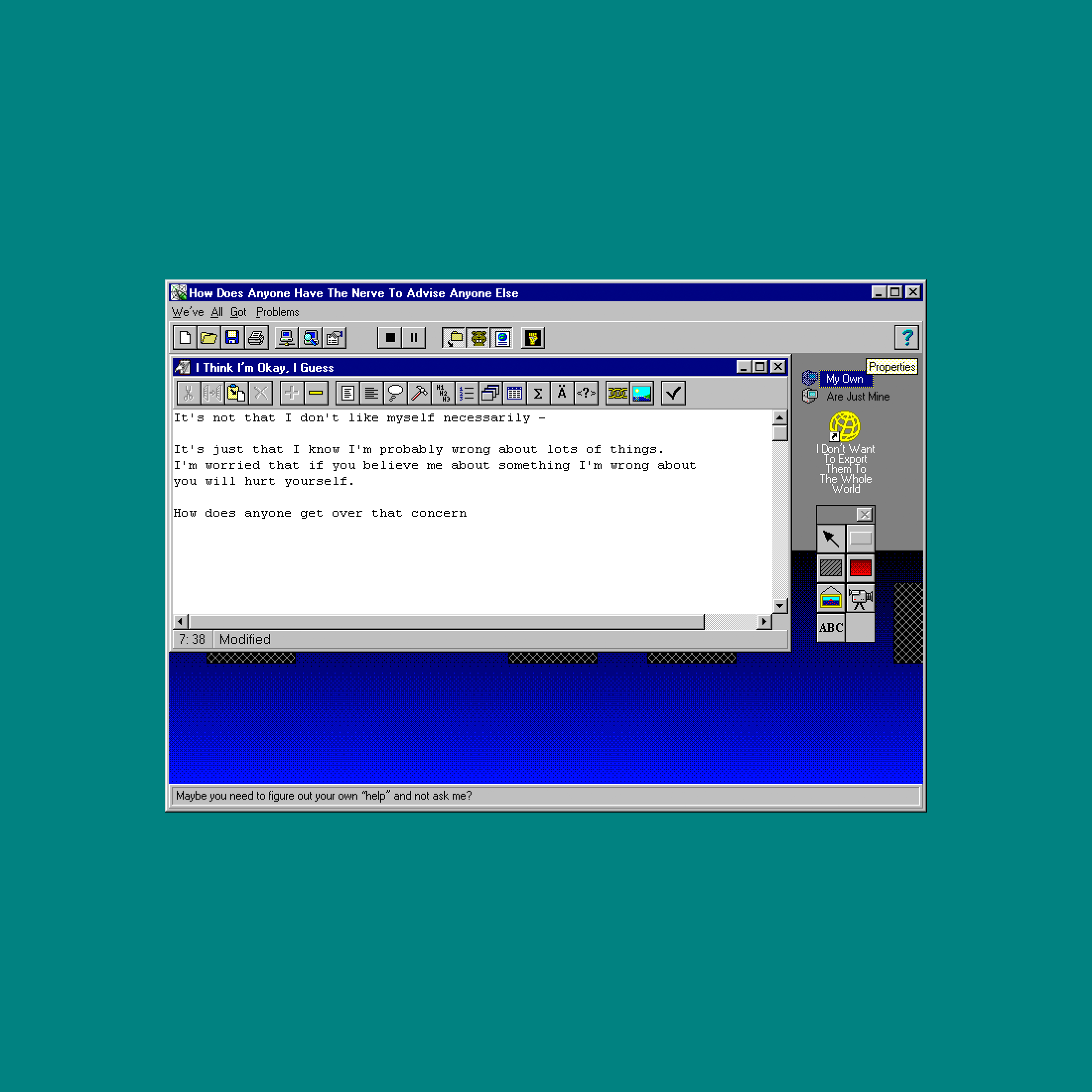Toggle the gopher face button
The width and height of the screenshot is (1092, 1092).
click(x=478, y=338)
